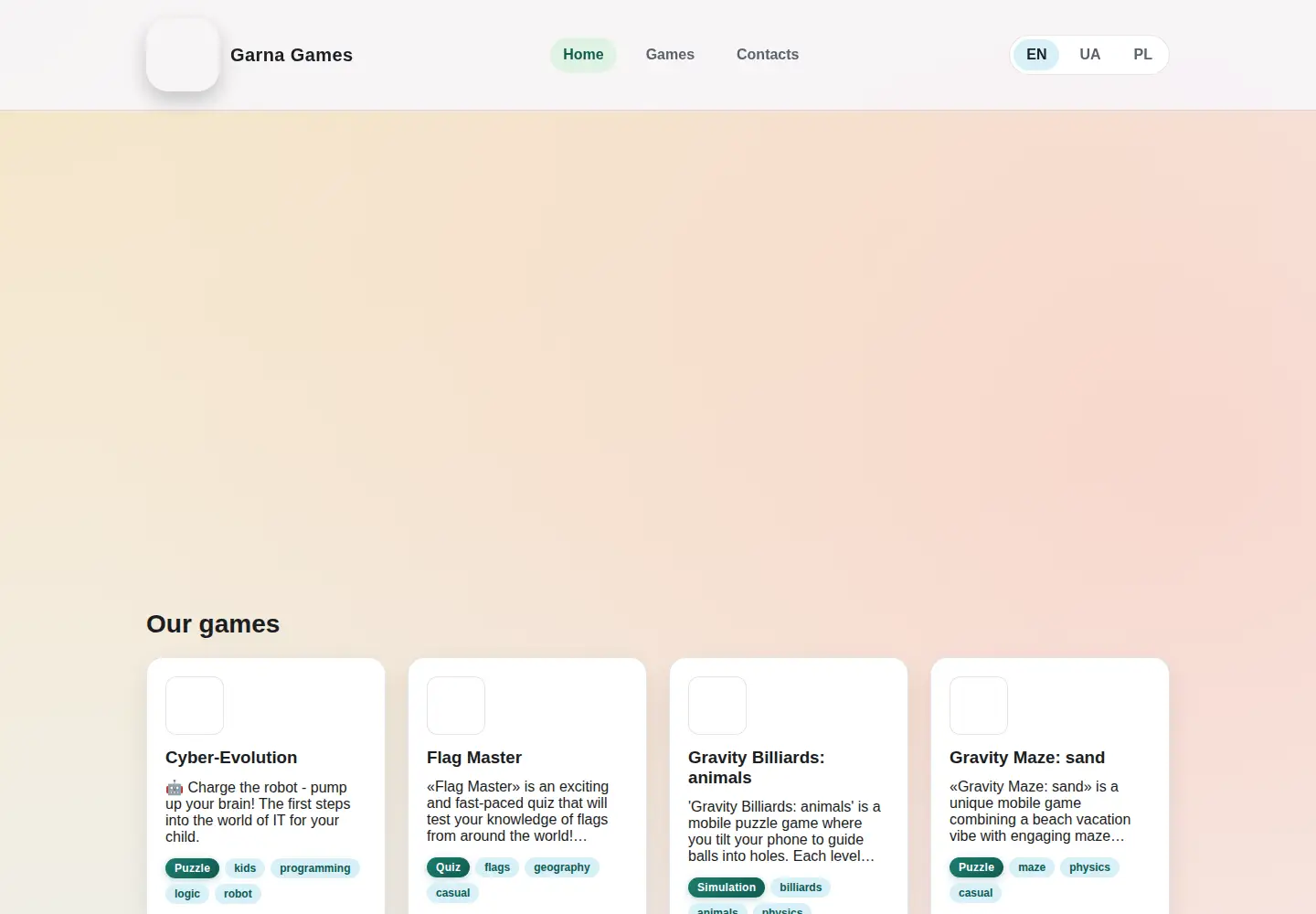Image resolution: width=1316 pixels, height=914 pixels.
Task: Click the Puzzle tag on Cyber-Evolution
Action: point(192,868)
